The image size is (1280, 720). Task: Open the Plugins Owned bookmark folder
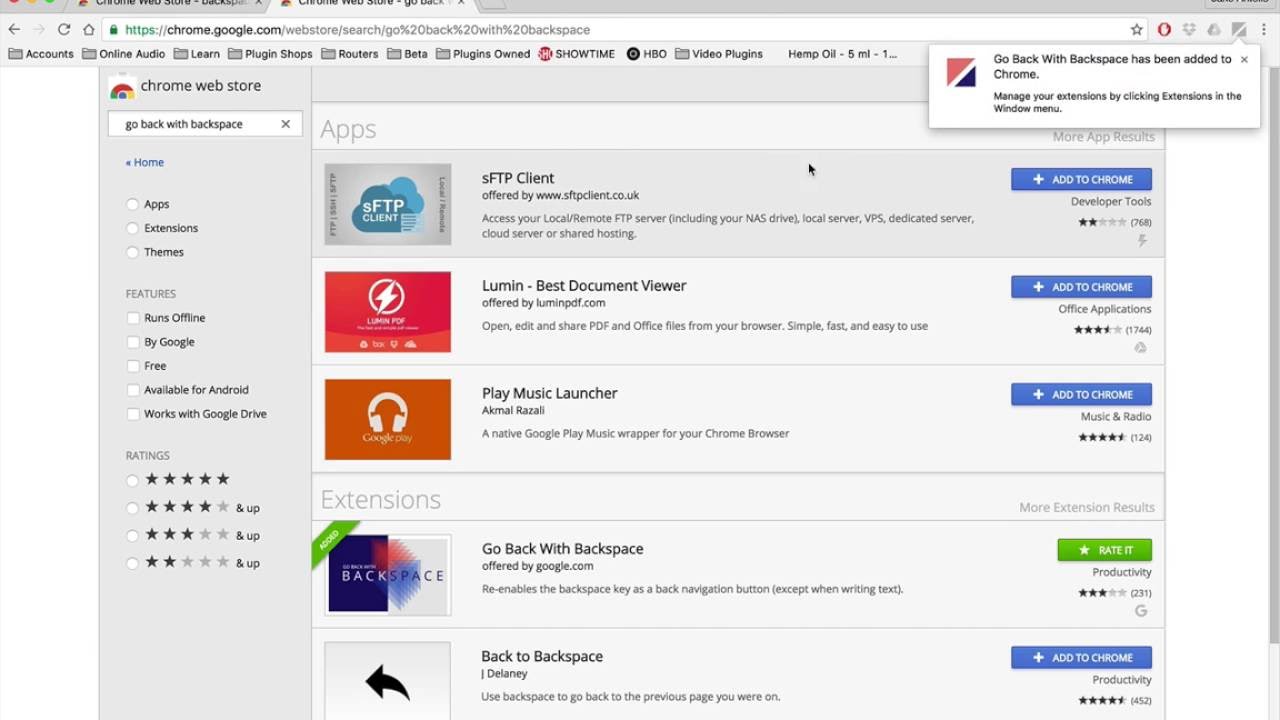[483, 54]
